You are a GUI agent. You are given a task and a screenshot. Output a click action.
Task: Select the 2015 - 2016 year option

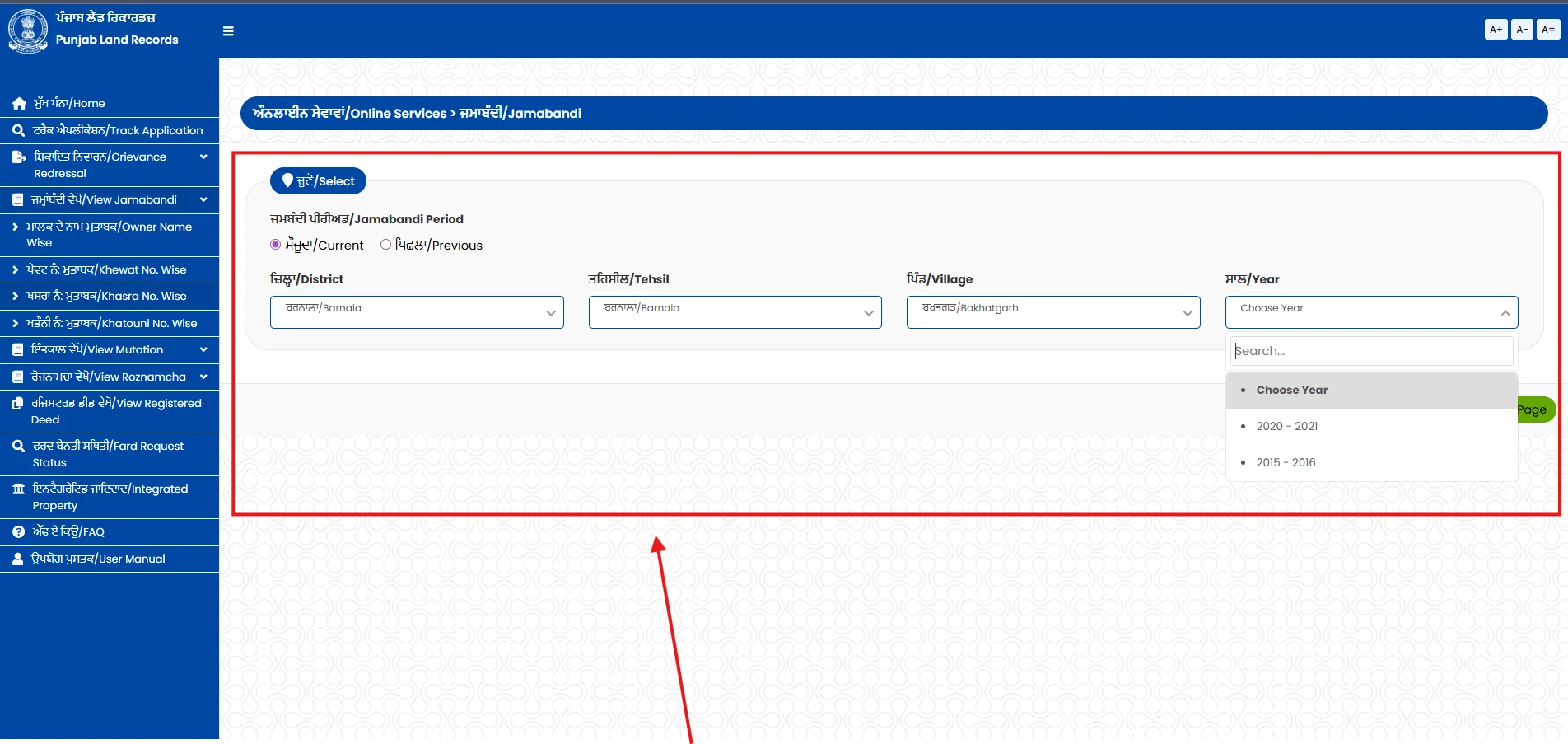(x=1286, y=462)
